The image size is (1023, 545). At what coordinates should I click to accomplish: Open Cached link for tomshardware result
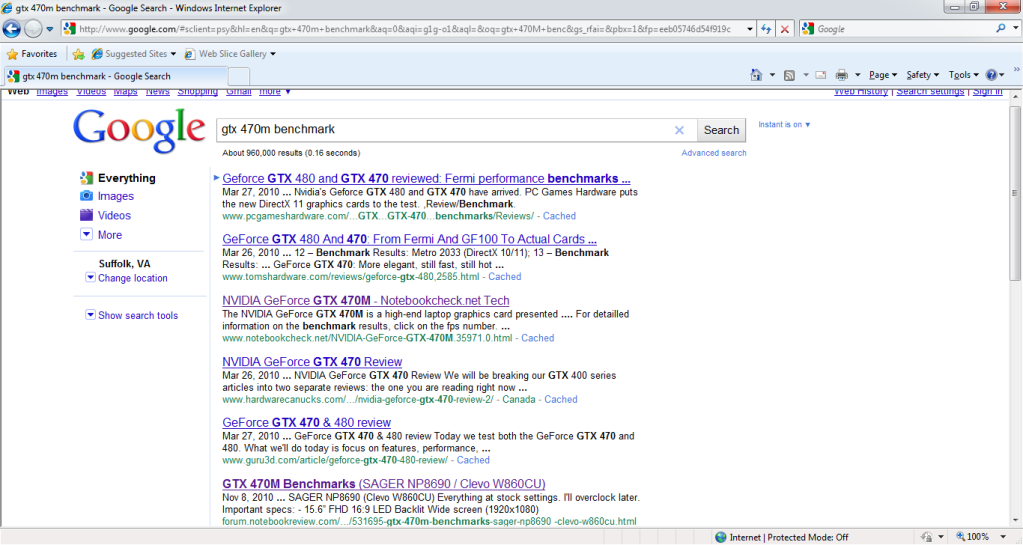[x=504, y=277]
